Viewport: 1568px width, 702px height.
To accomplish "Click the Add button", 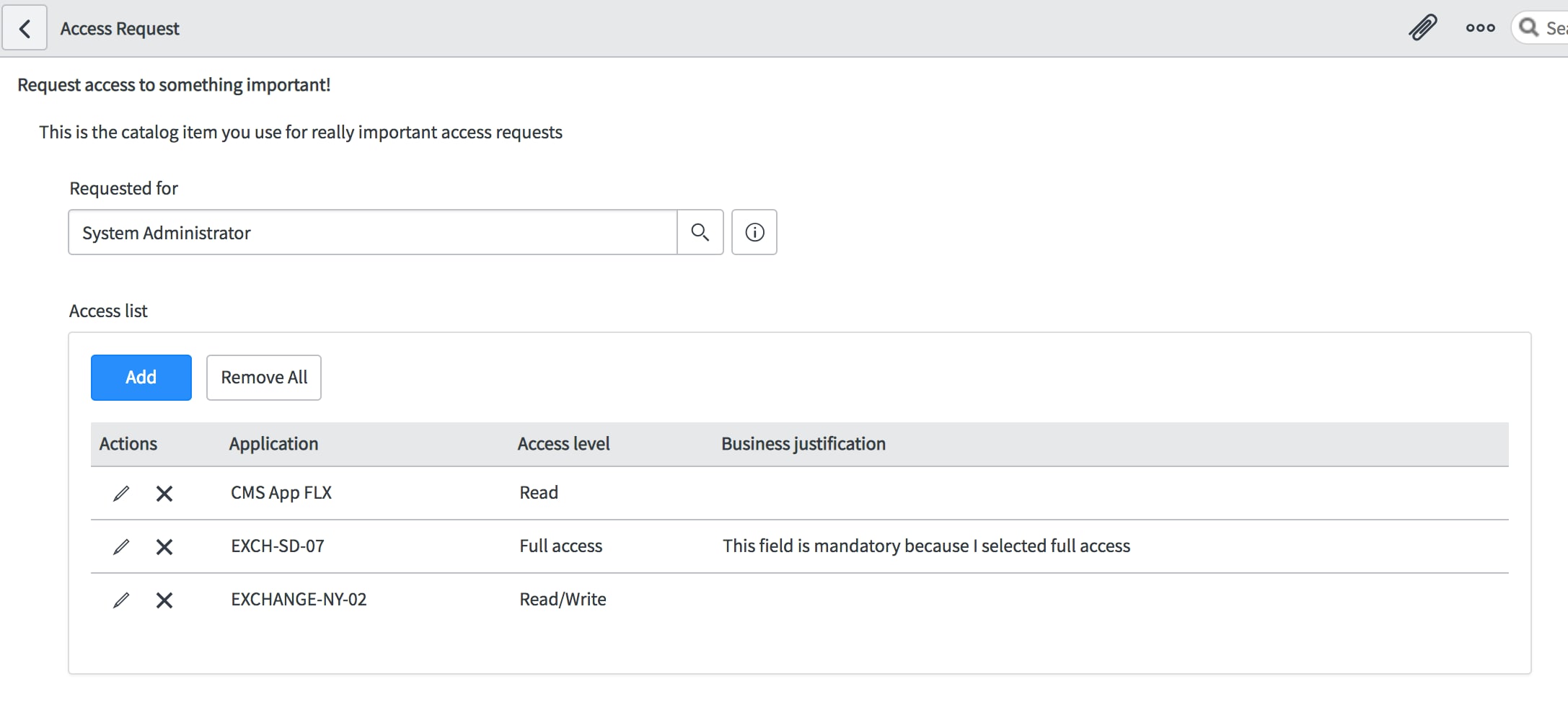I will [141, 377].
